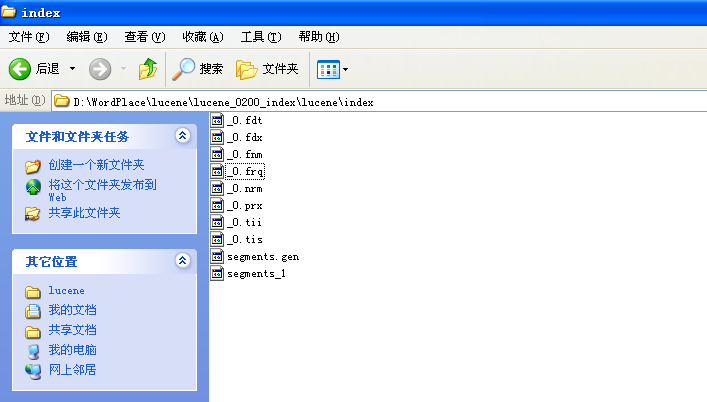Select file icon of _0.tis
707x402 pixels.
[217, 239]
